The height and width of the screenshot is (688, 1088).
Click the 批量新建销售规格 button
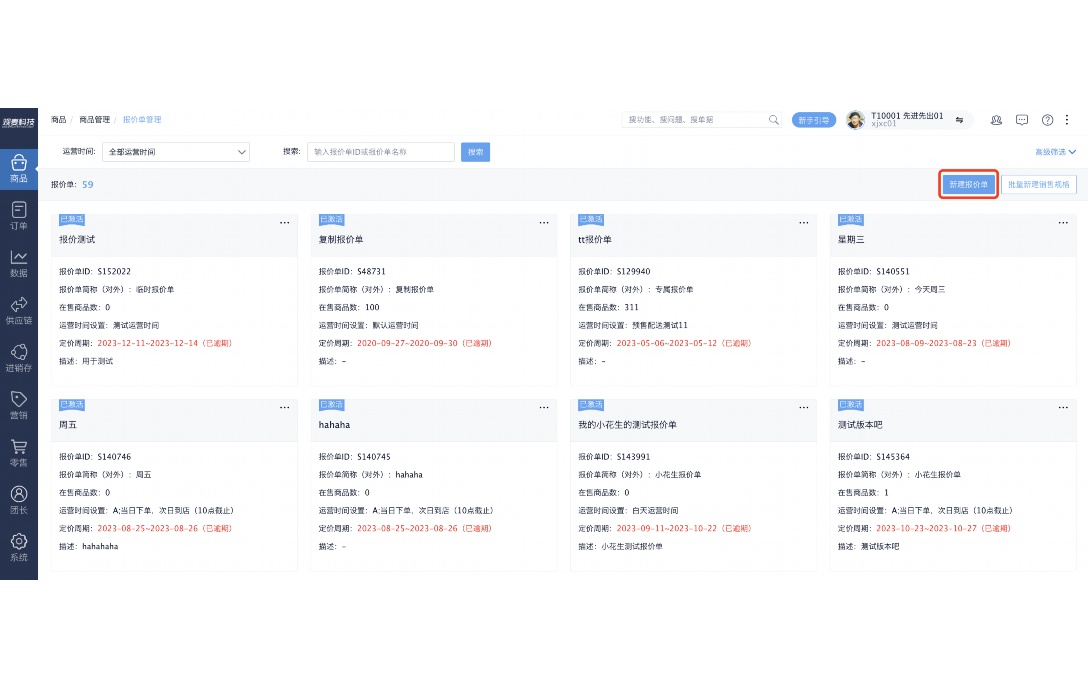click(x=1038, y=184)
